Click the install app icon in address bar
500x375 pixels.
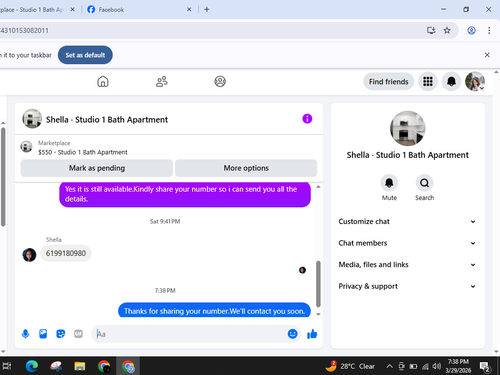pyautogui.click(x=431, y=31)
